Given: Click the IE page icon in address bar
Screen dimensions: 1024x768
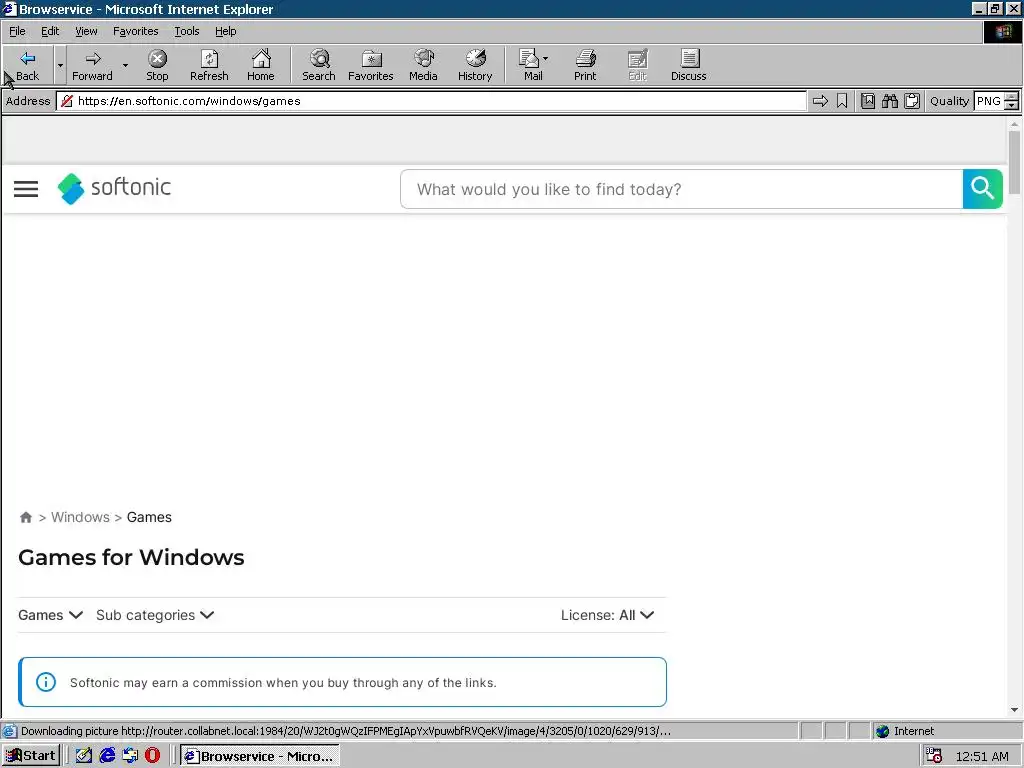Looking at the screenshot, I should 67,101.
